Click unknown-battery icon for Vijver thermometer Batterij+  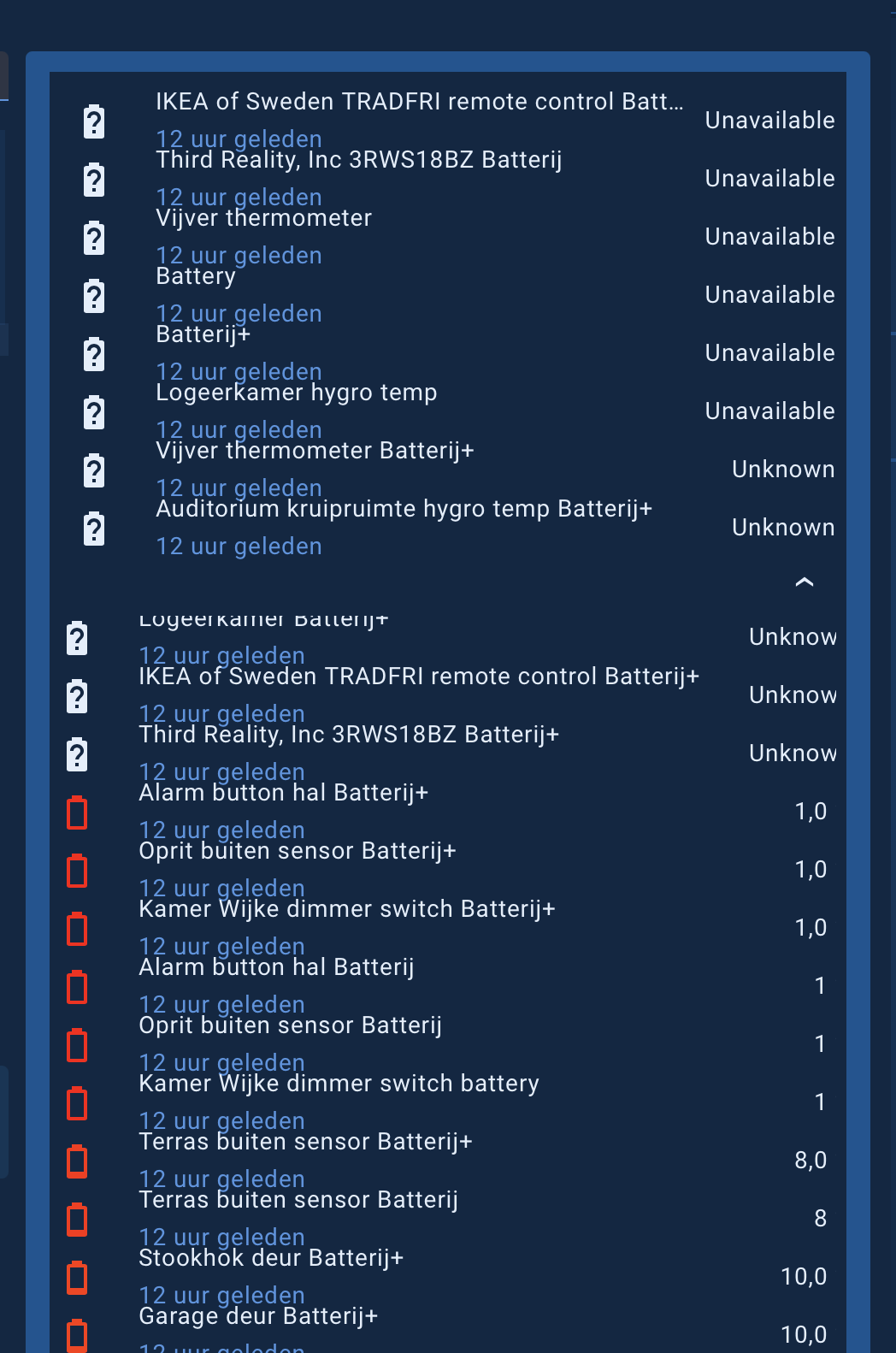click(x=94, y=470)
